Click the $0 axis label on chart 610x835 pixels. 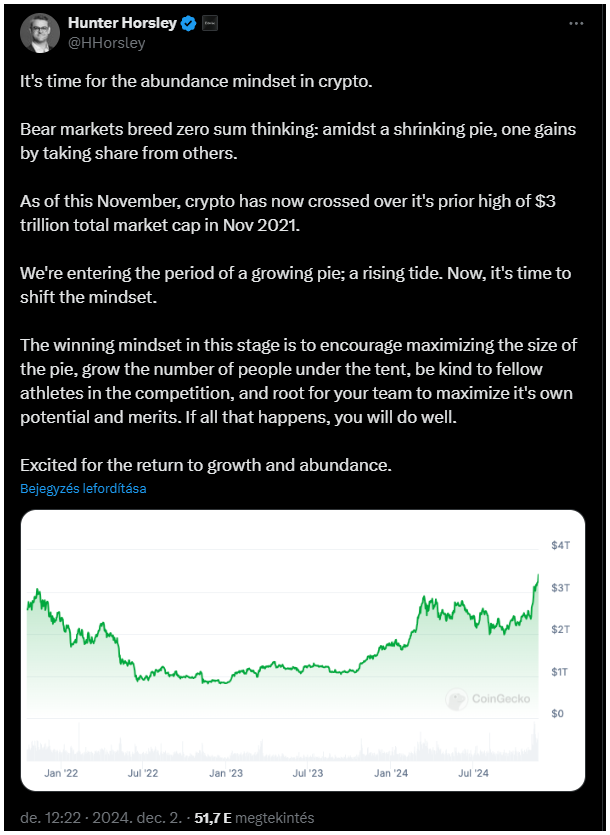click(x=557, y=714)
